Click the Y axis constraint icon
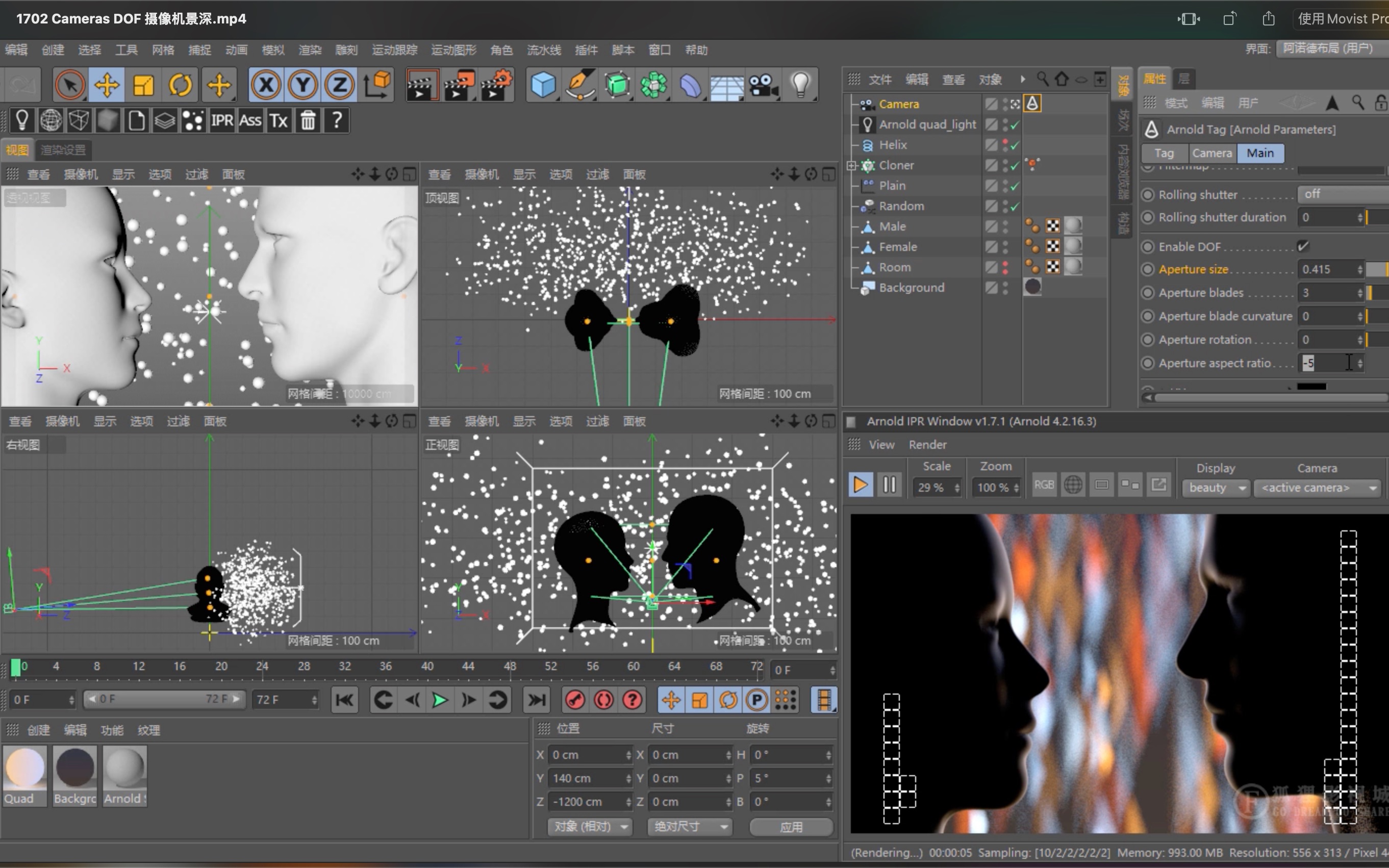 point(303,84)
